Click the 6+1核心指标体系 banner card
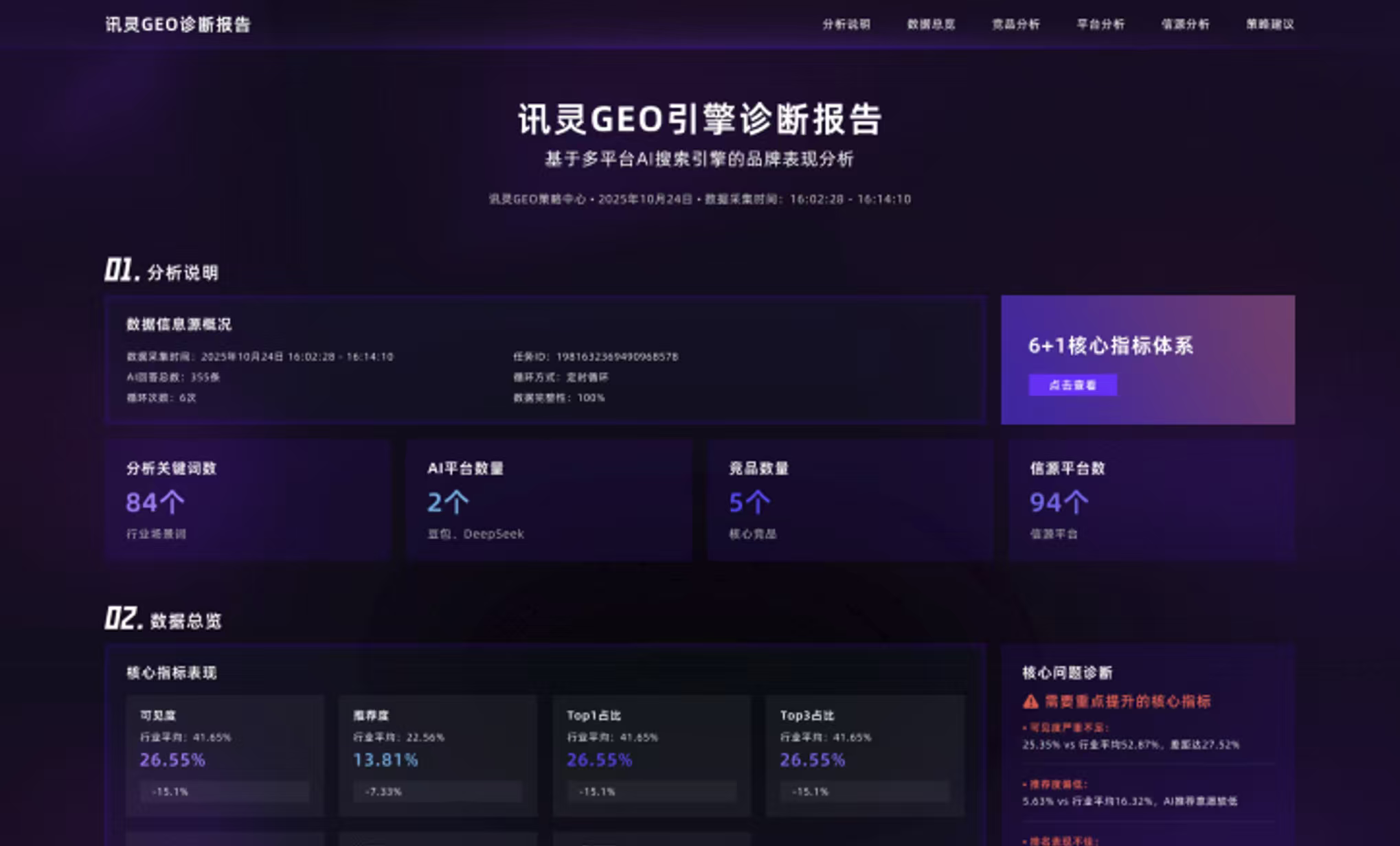1400x846 pixels. pos(1147,359)
